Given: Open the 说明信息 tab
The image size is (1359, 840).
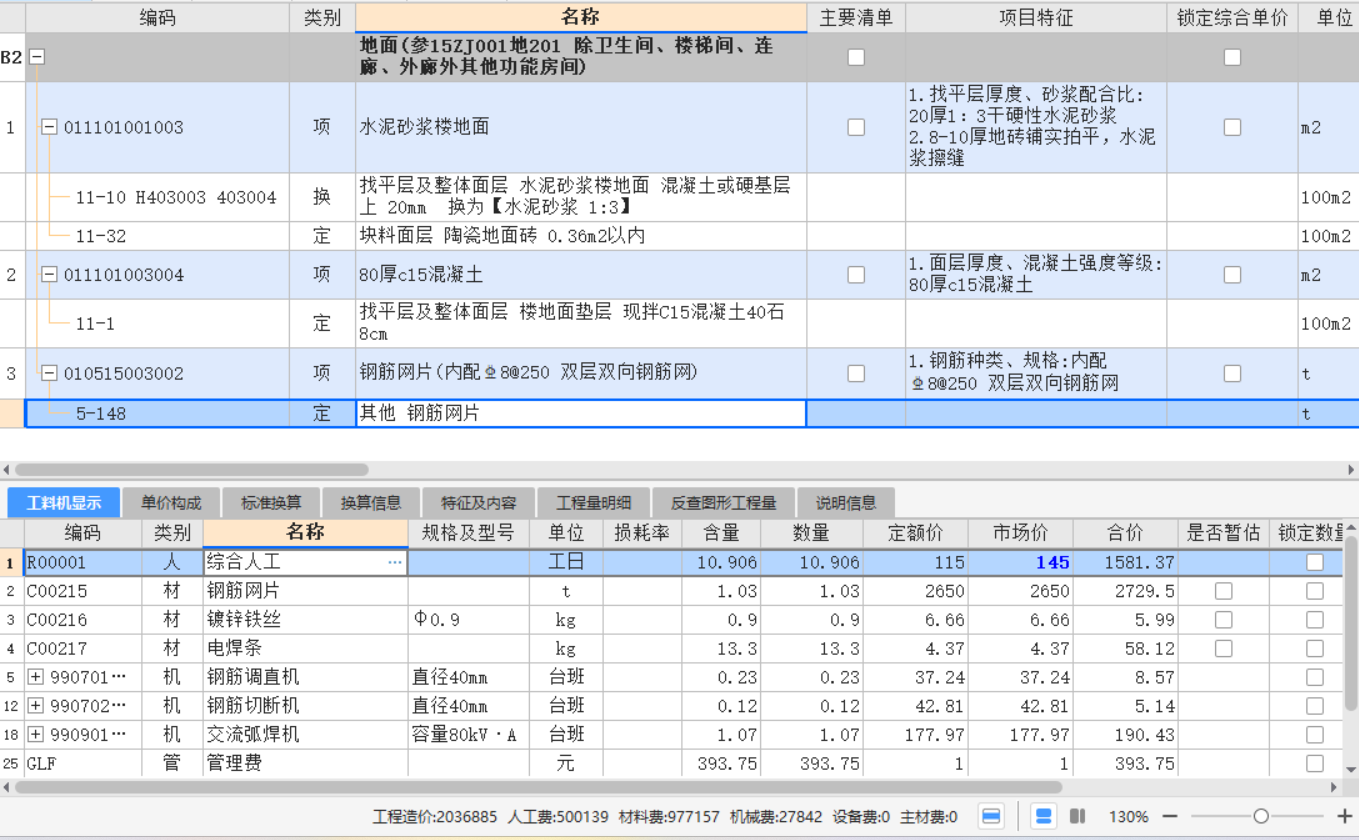Looking at the screenshot, I should pyautogui.click(x=846, y=503).
